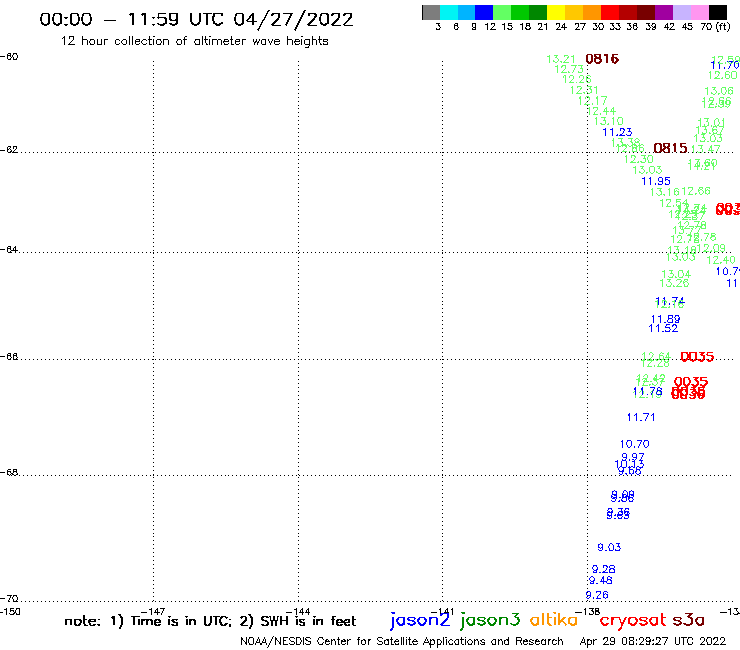
Task: Click the -150 longitude axis label
Action: tap(10, 612)
